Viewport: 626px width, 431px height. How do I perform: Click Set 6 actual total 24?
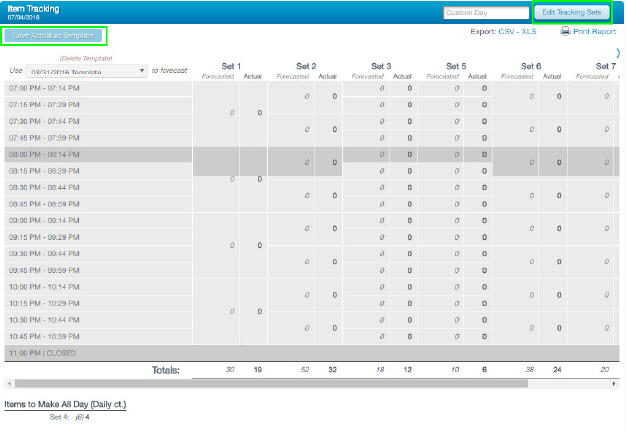coord(557,370)
